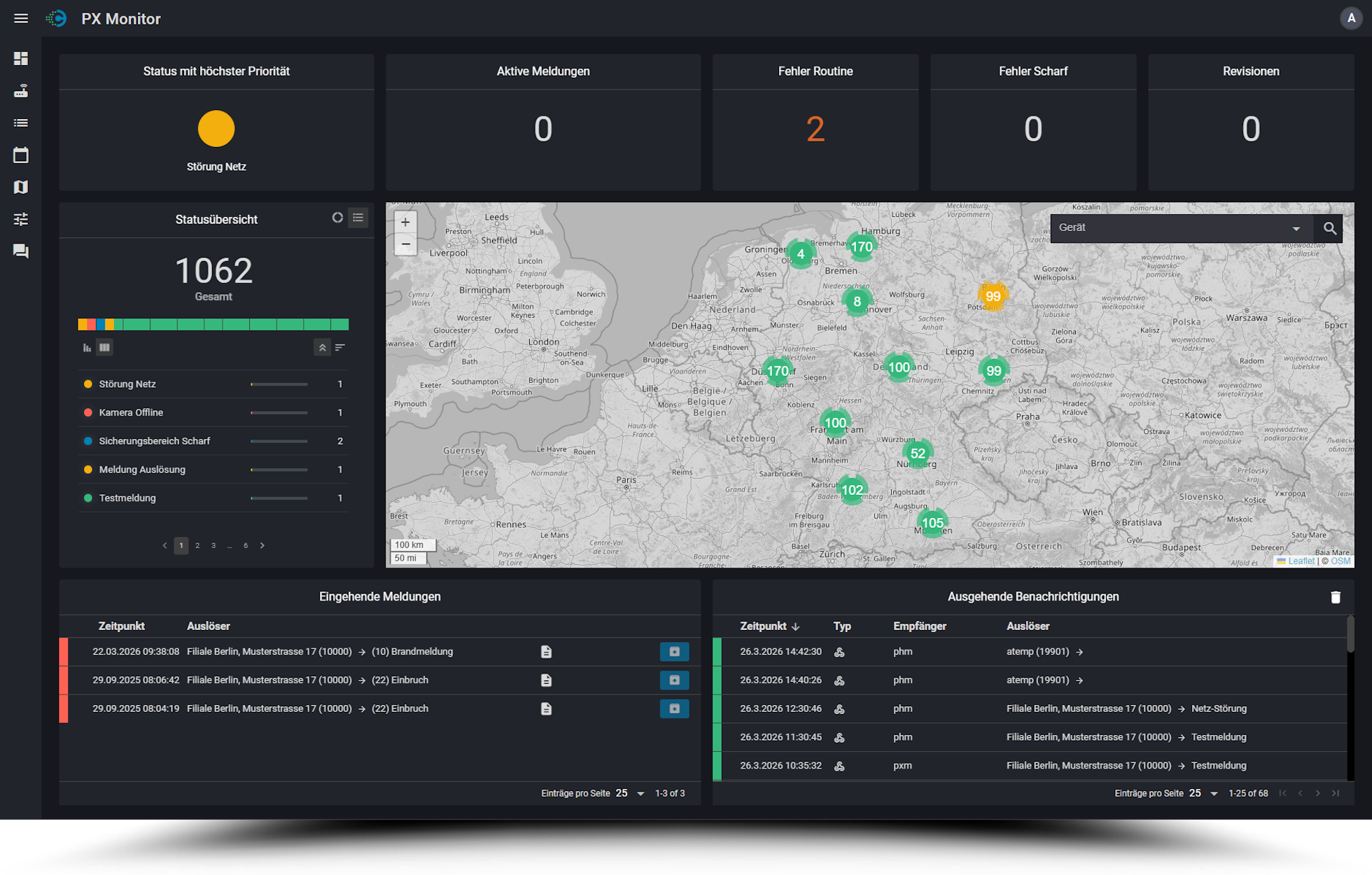Select the Kamera Offline status row

click(213, 413)
